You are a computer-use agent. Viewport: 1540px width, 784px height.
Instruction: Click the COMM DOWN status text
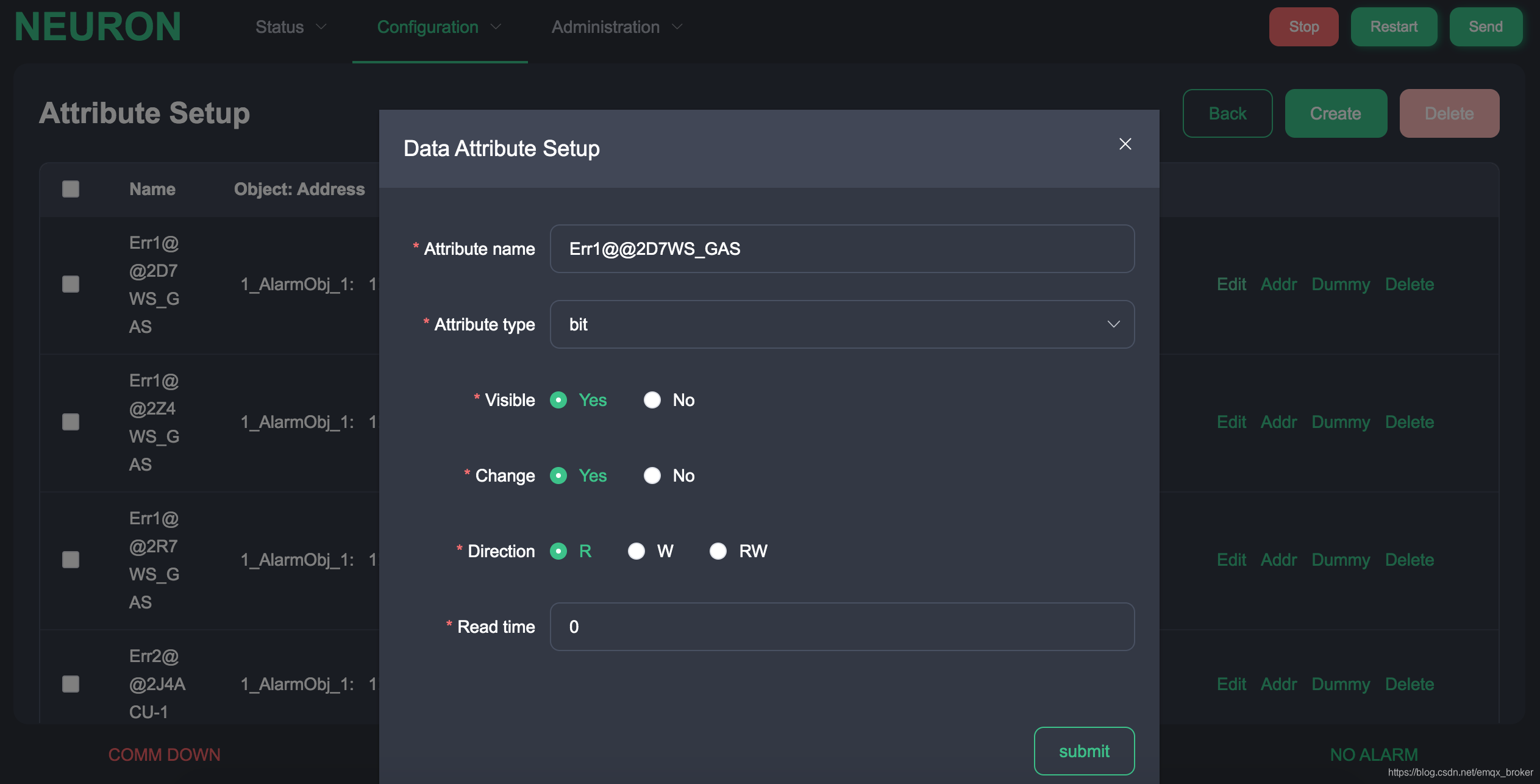[165, 755]
